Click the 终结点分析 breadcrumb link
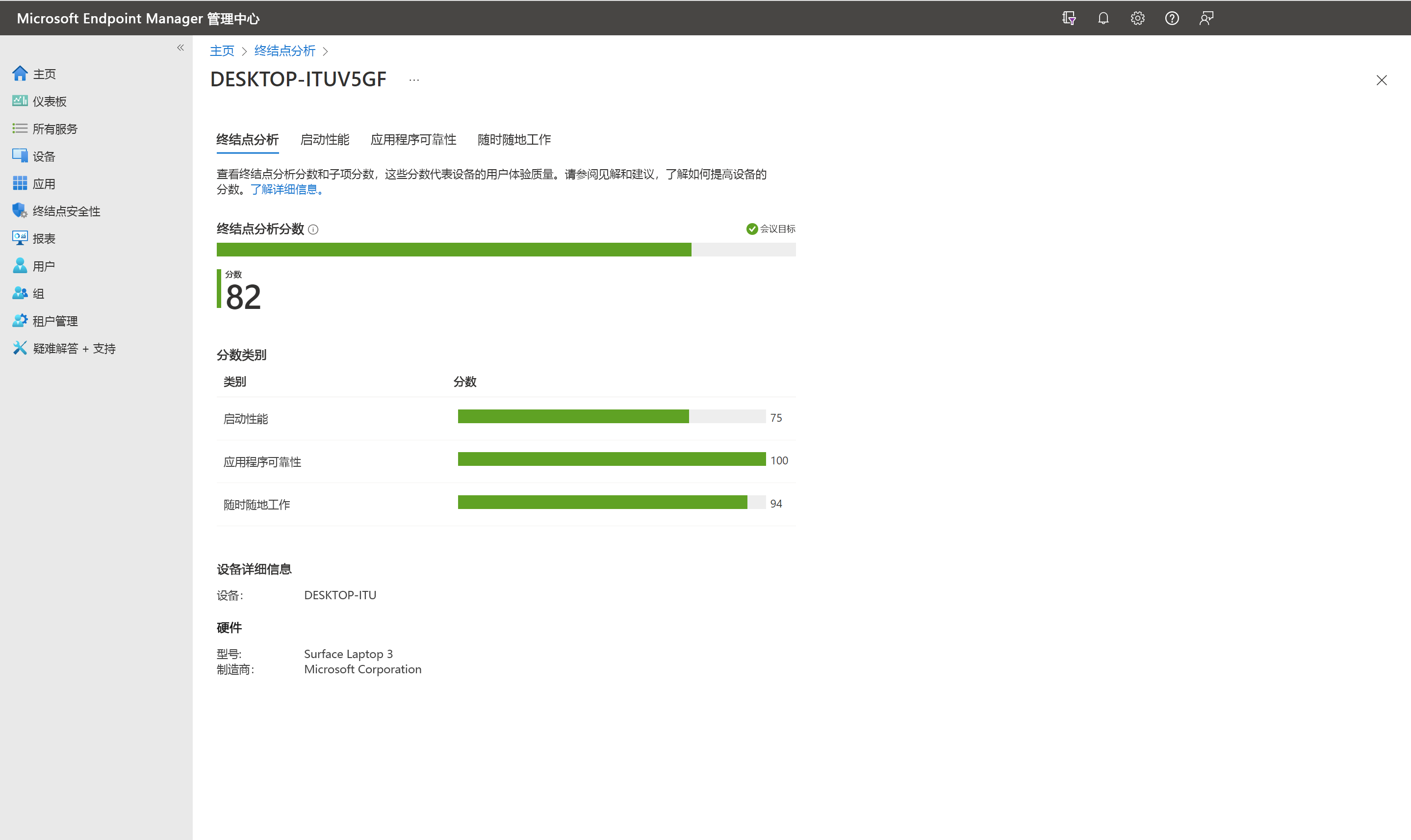The width and height of the screenshot is (1411, 840). pyautogui.click(x=284, y=51)
